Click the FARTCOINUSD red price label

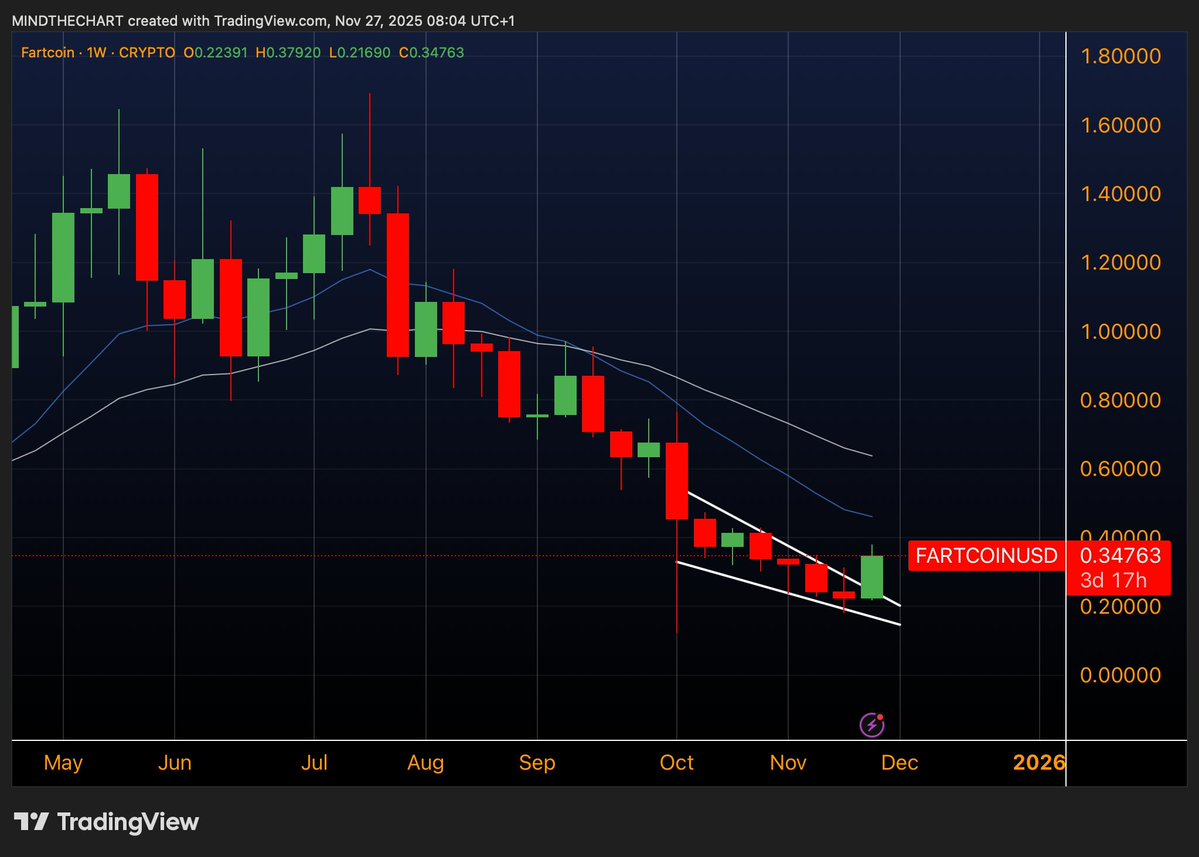986,556
